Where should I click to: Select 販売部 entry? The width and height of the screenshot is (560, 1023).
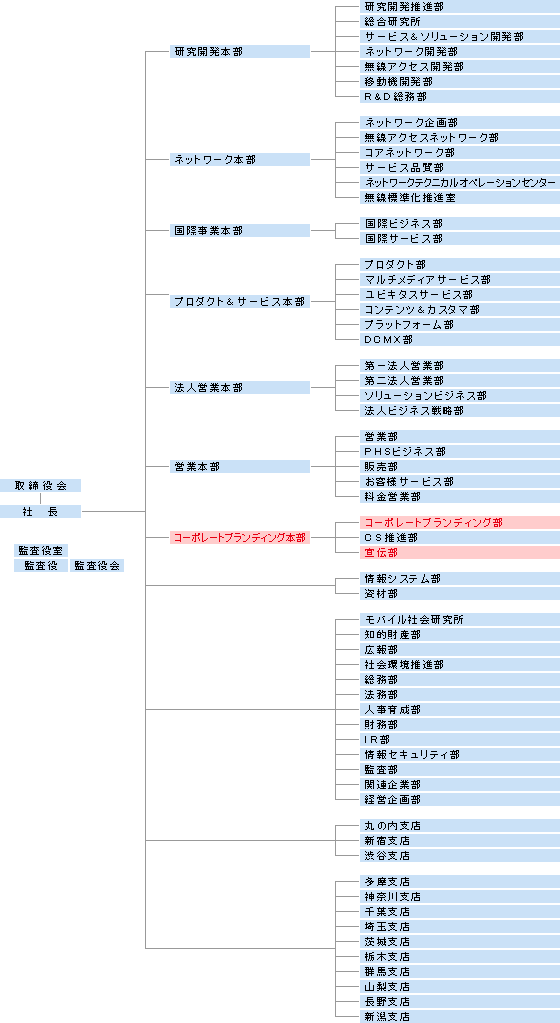point(460,467)
